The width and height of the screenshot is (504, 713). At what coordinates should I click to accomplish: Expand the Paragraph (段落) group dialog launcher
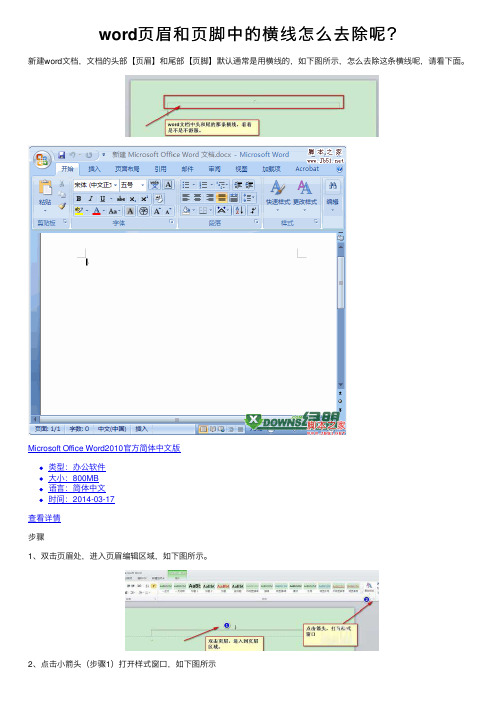257,221
